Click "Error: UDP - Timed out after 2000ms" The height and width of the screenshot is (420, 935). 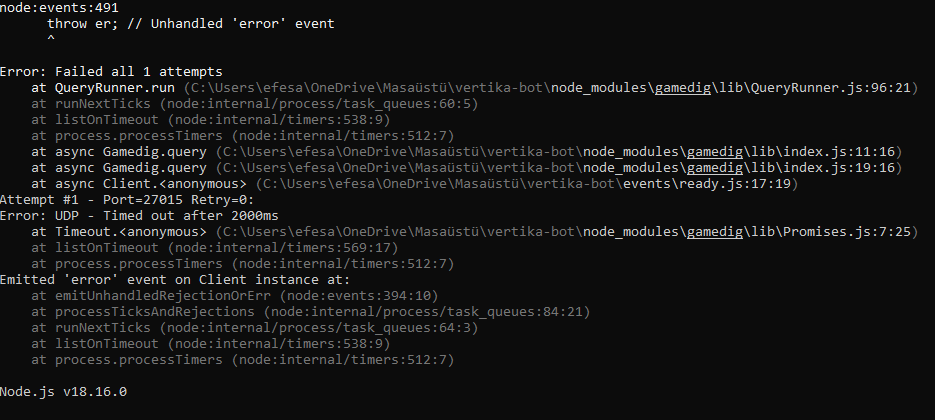pos(139,215)
